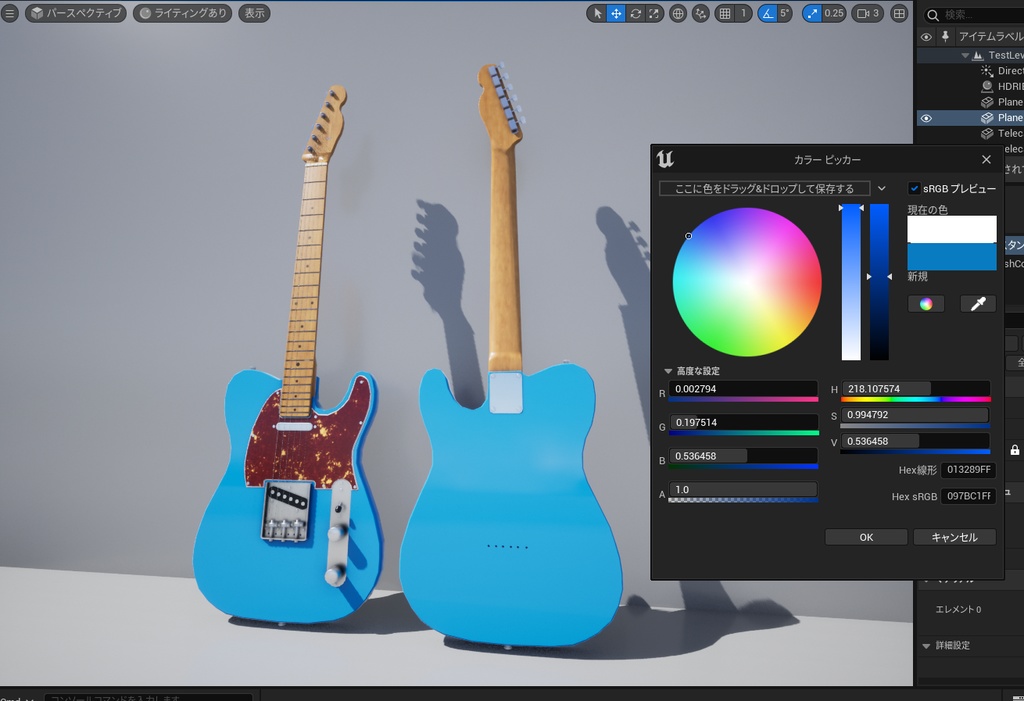Select the Rotate tool in viewport toolbar

tap(635, 14)
